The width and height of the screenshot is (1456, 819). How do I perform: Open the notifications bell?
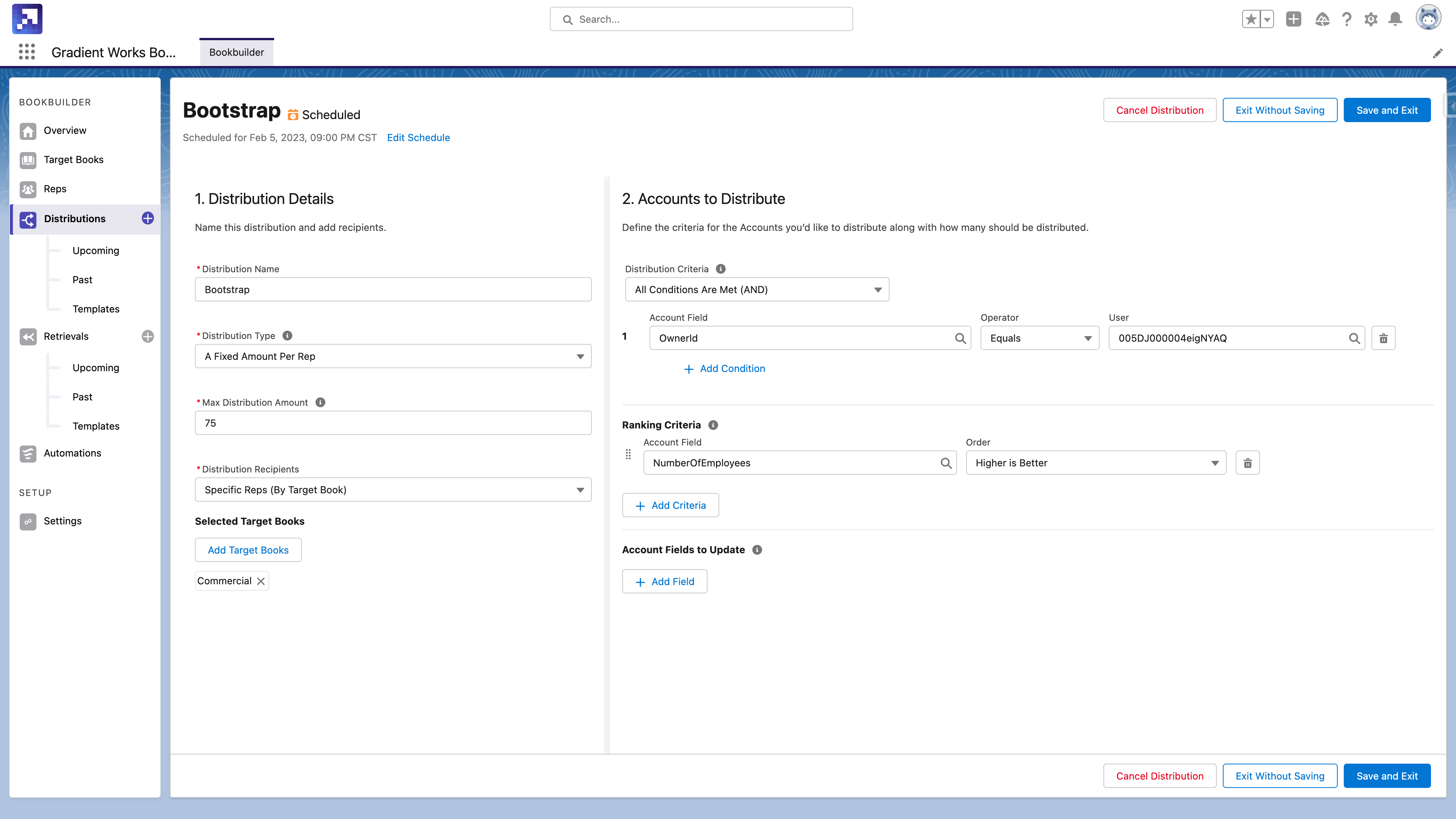pyautogui.click(x=1395, y=19)
